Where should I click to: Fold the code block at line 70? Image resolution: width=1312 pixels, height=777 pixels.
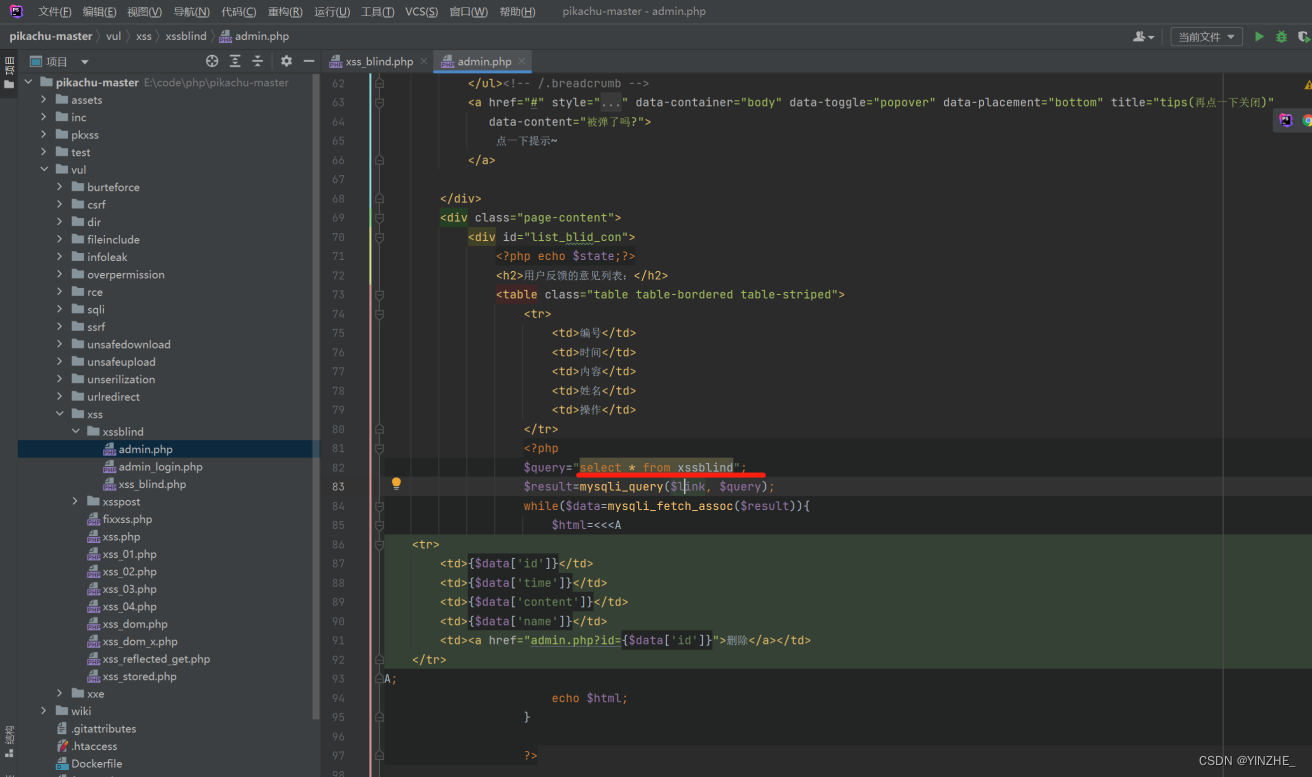click(379, 237)
